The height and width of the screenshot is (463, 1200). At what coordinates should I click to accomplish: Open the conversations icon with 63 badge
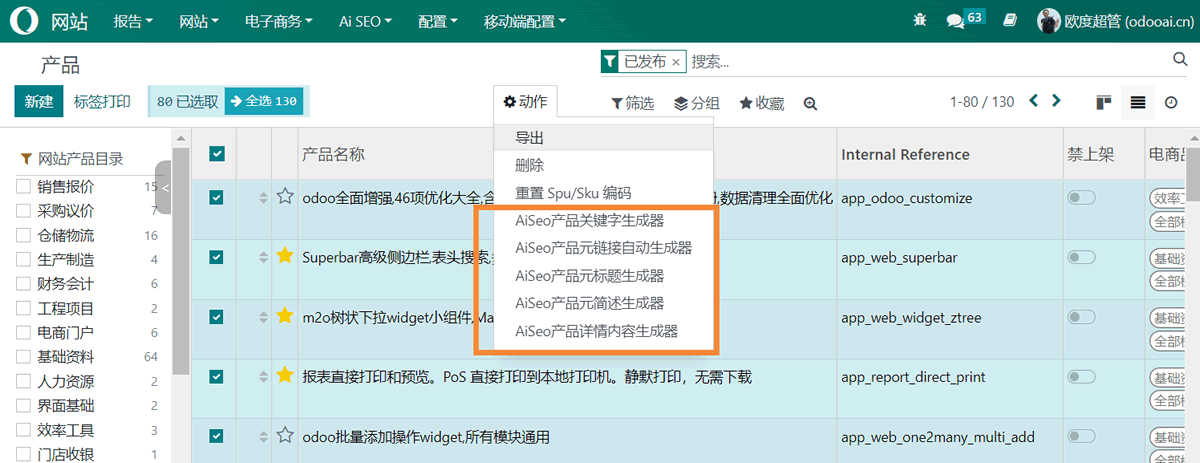click(964, 19)
